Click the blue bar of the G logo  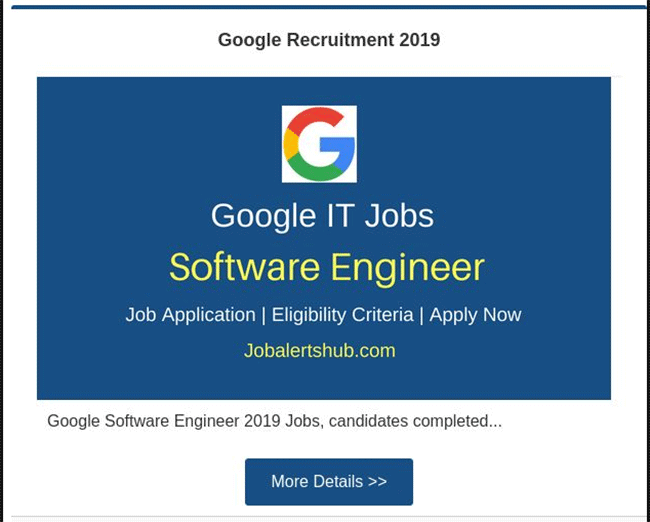click(339, 147)
